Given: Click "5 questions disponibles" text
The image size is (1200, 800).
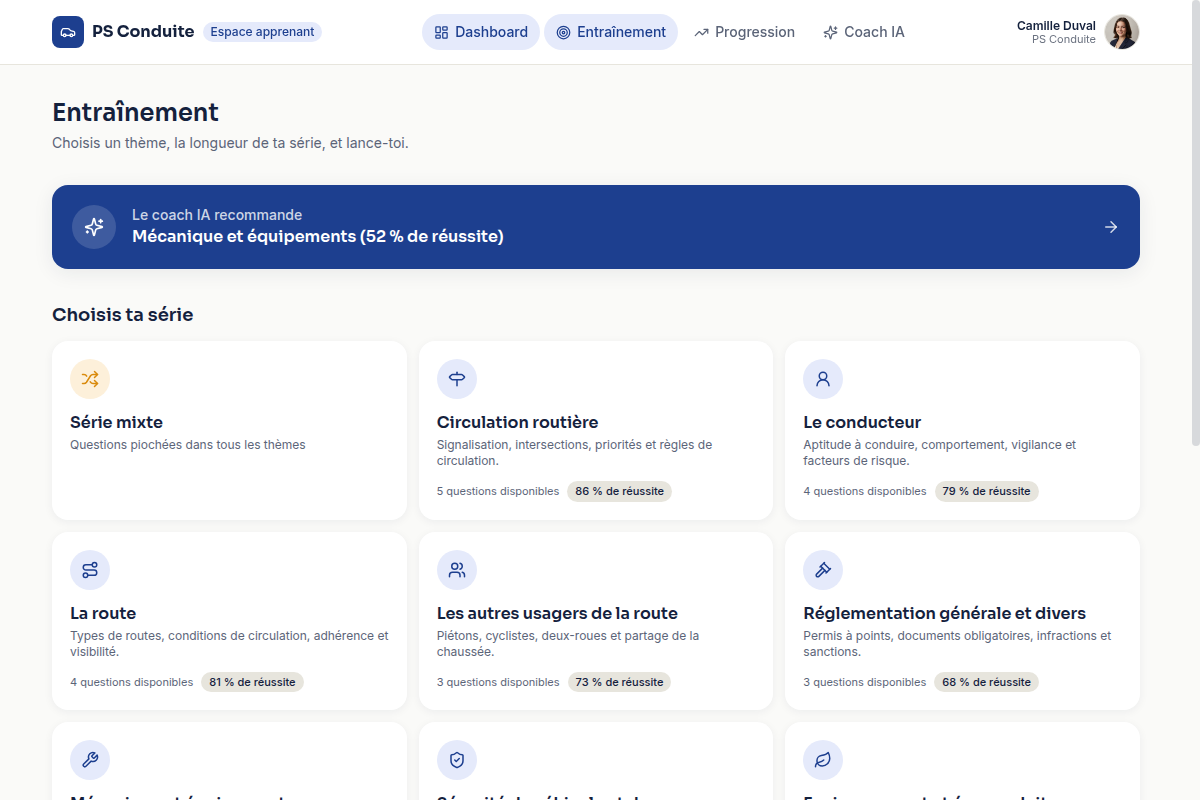Looking at the screenshot, I should [498, 491].
